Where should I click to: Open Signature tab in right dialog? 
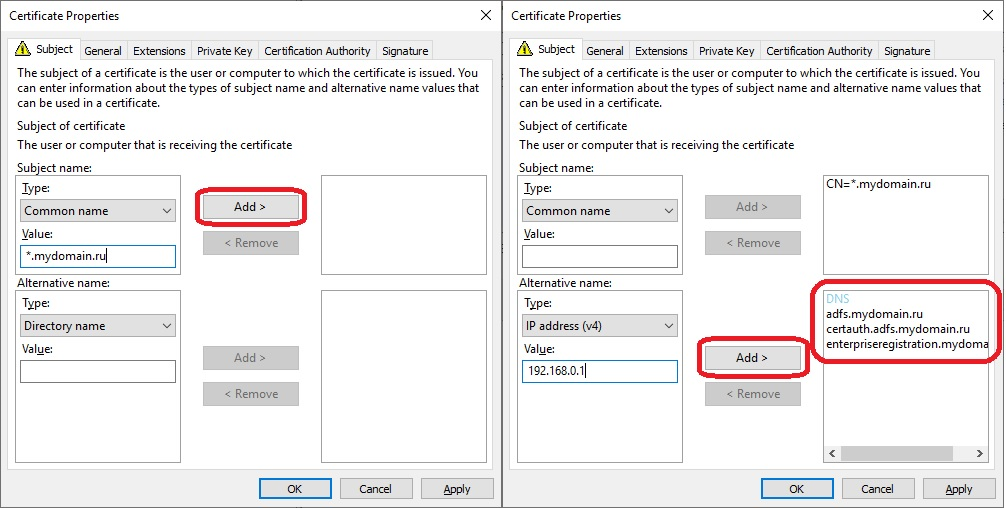tap(907, 51)
